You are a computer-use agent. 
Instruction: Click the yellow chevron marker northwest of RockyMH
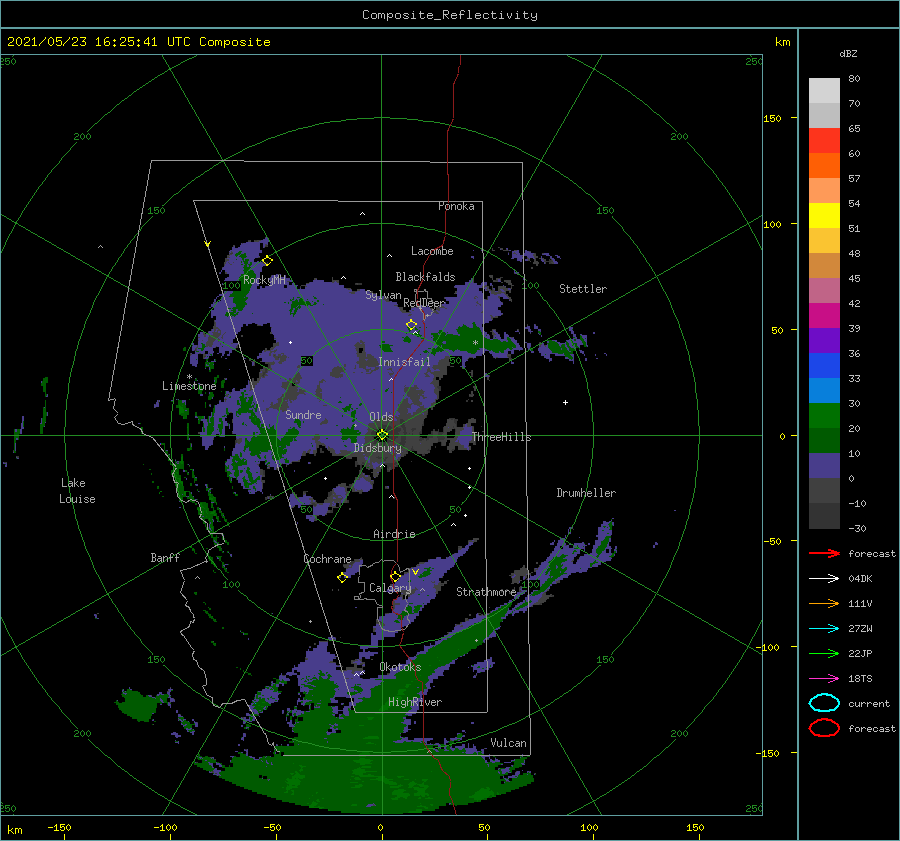point(207,244)
